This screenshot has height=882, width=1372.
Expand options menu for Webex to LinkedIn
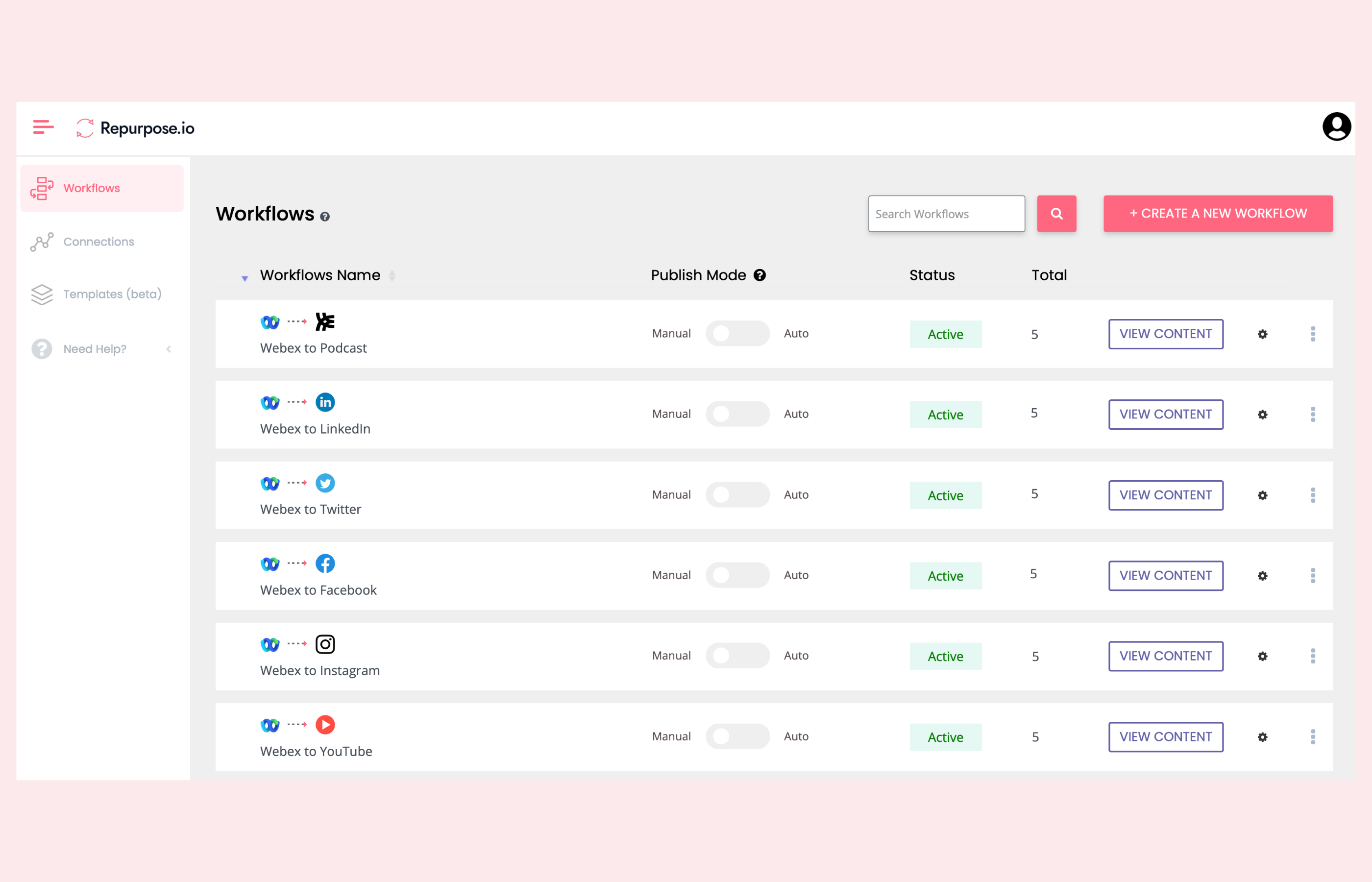click(x=1313, y=414)
